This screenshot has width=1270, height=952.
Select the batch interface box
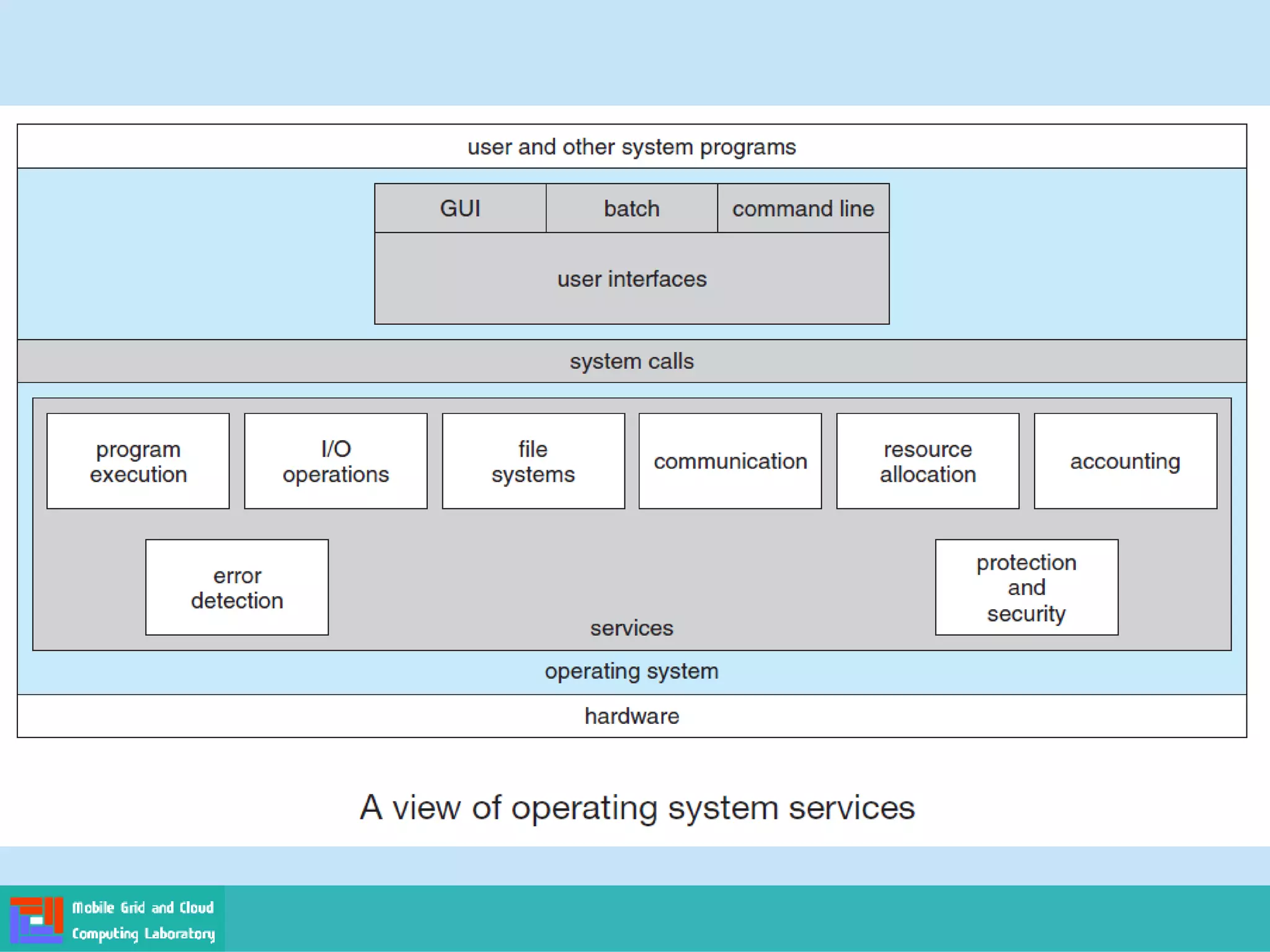631,208
